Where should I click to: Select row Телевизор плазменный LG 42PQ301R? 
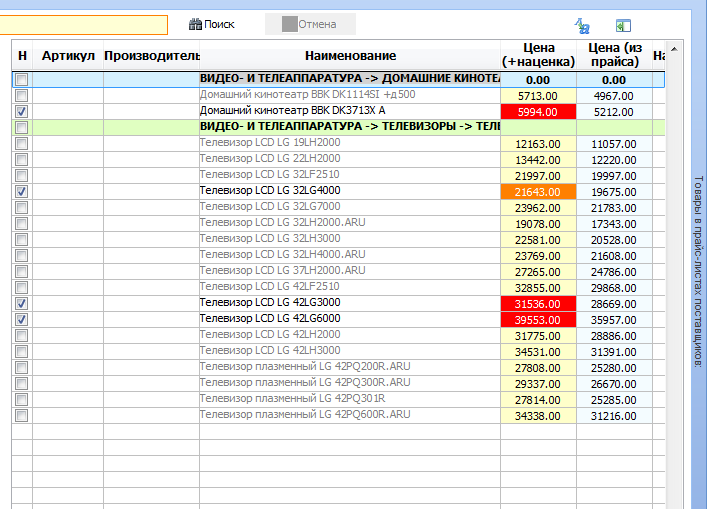(x=338, y=400)
